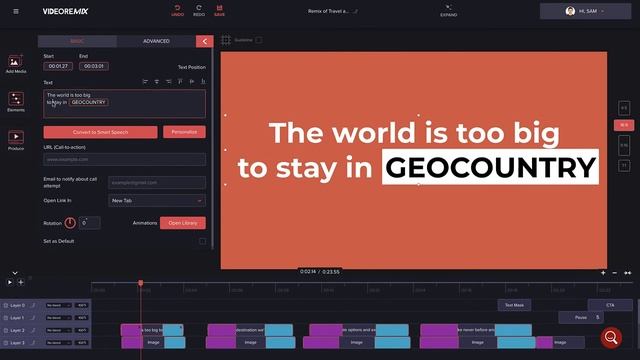Click edit icon on Layer 0
Screen dimensions: 640x360
coord(33,305)
